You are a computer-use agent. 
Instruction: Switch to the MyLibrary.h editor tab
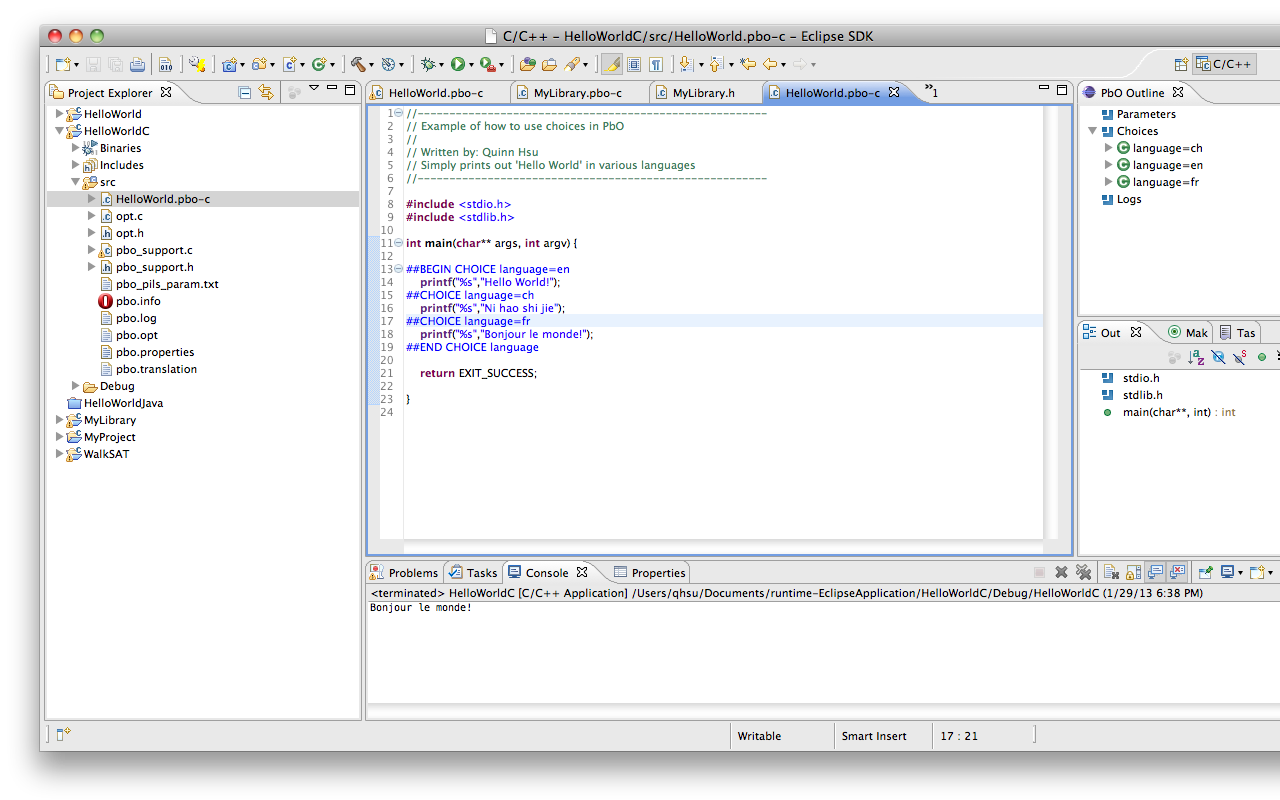[x=703, y=93]
